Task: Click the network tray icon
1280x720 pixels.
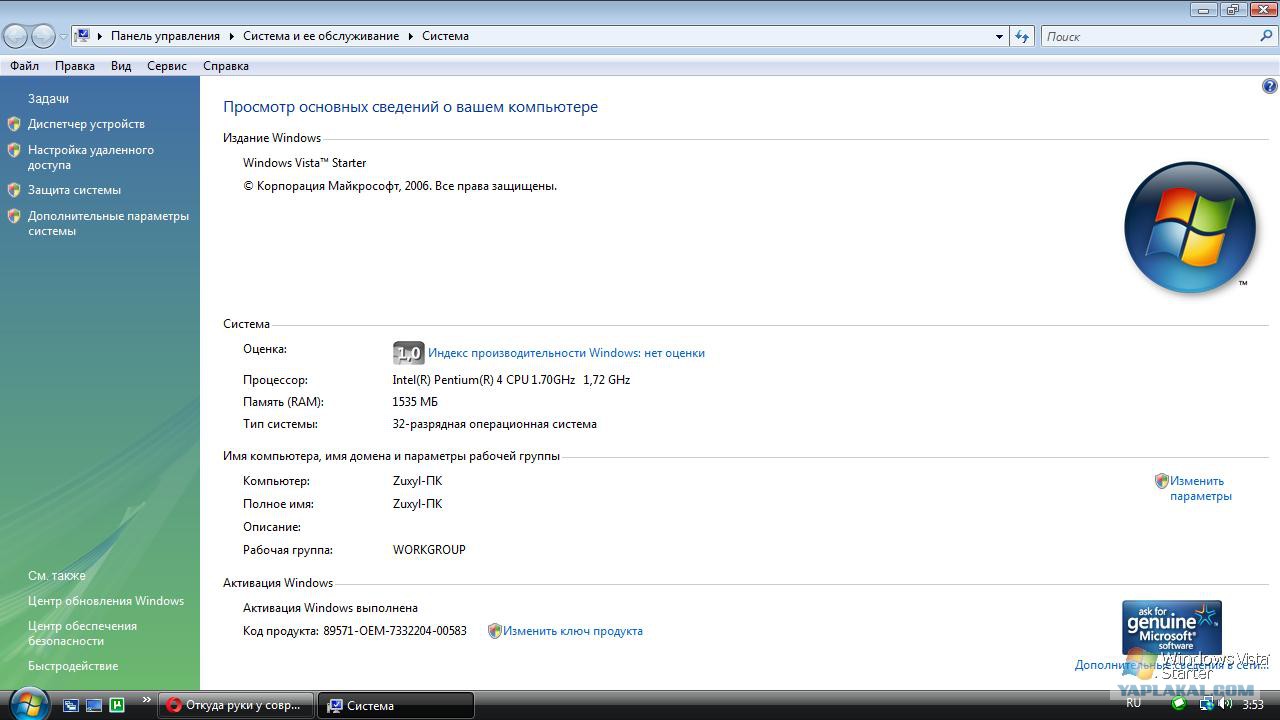Action: pyautogui.click(x=1206, y=705)
